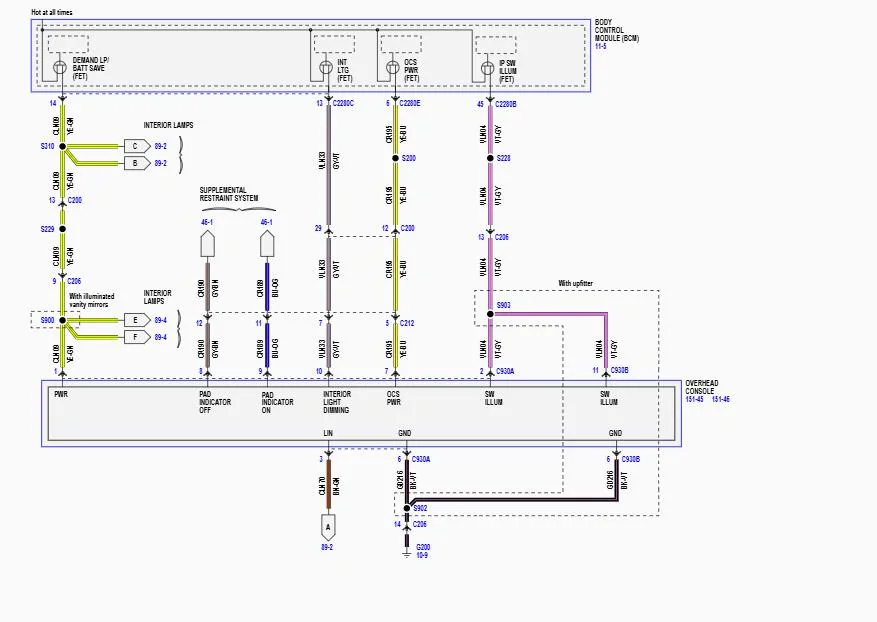Click the connector symbol labeled A

point(328,527)
